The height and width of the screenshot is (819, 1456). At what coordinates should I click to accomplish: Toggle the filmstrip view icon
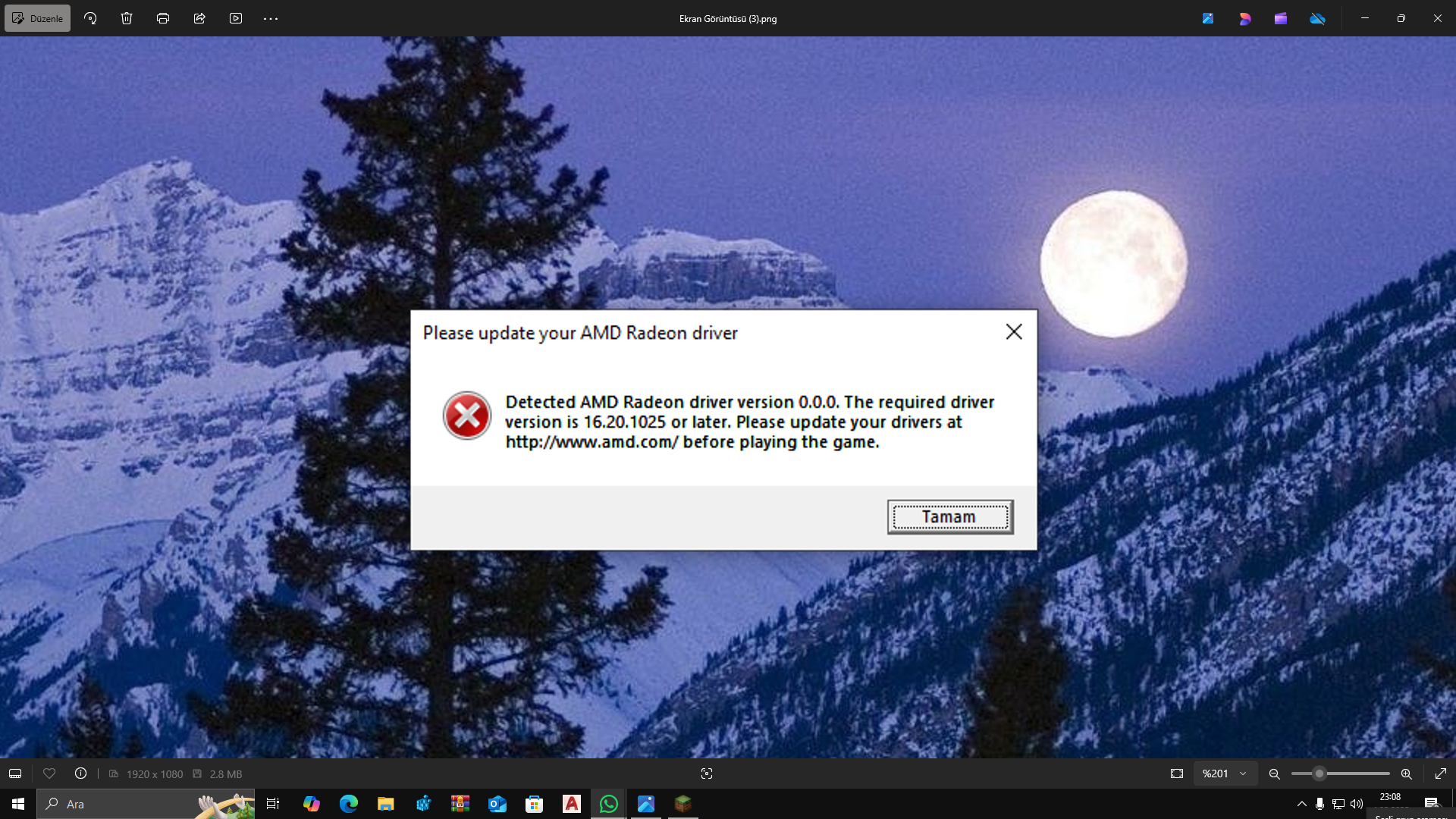15,773
